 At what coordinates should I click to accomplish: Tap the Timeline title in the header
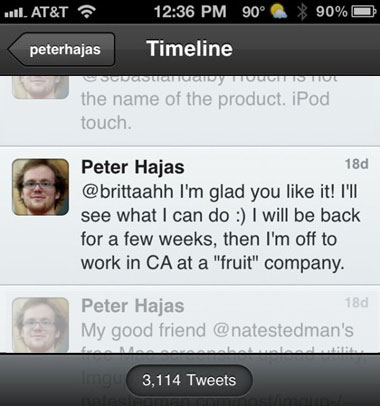(x=189, y=49)
